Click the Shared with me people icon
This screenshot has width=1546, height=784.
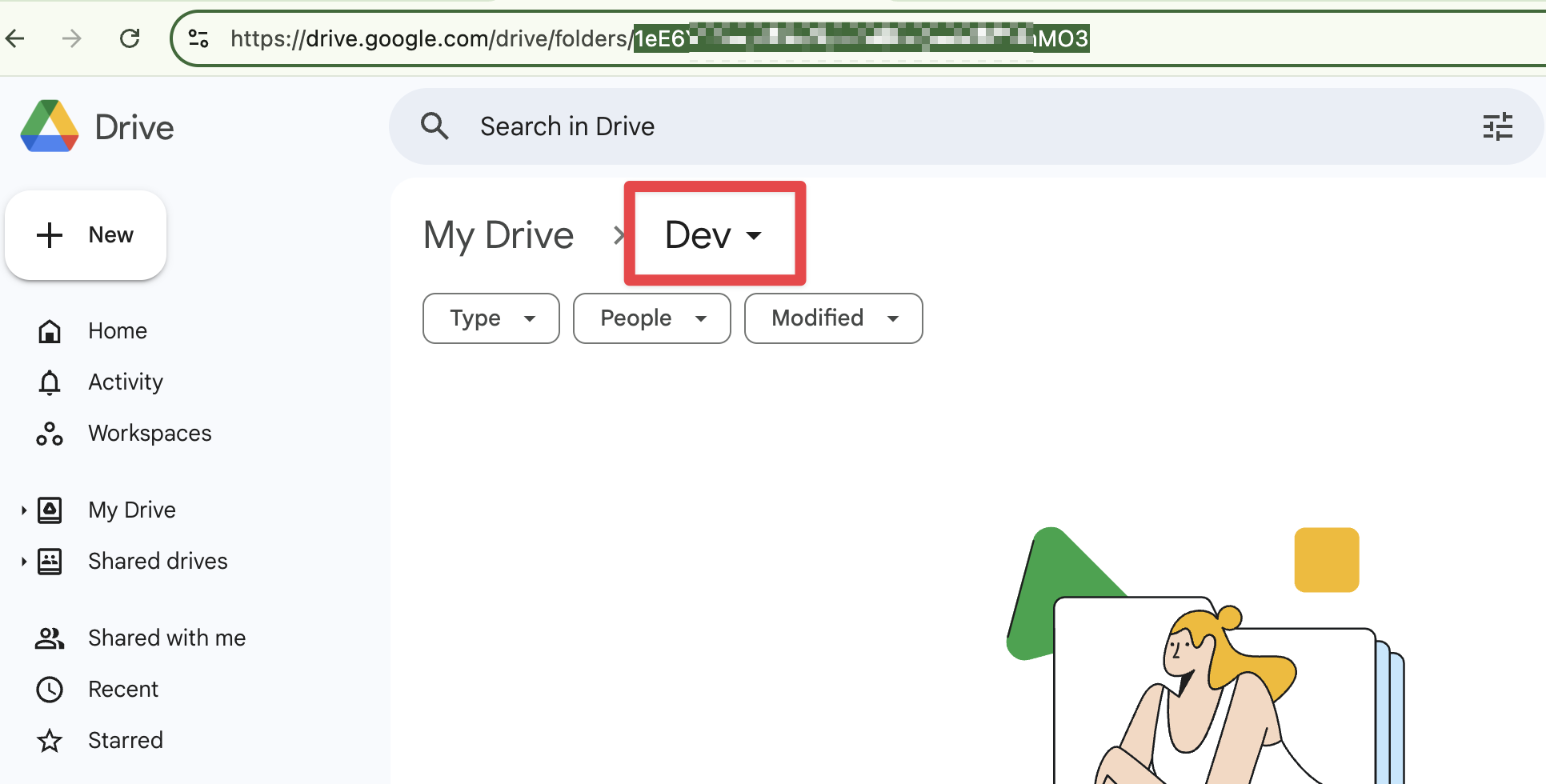[50, 638]
